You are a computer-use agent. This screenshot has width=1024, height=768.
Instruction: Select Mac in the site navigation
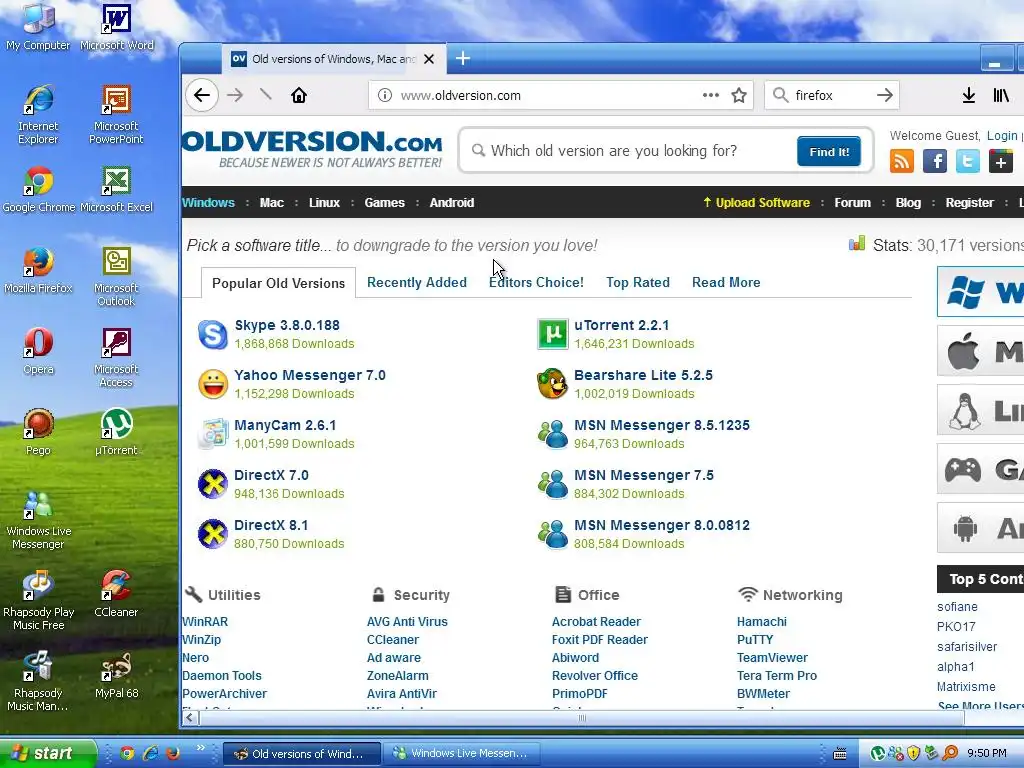coord(272,202)
